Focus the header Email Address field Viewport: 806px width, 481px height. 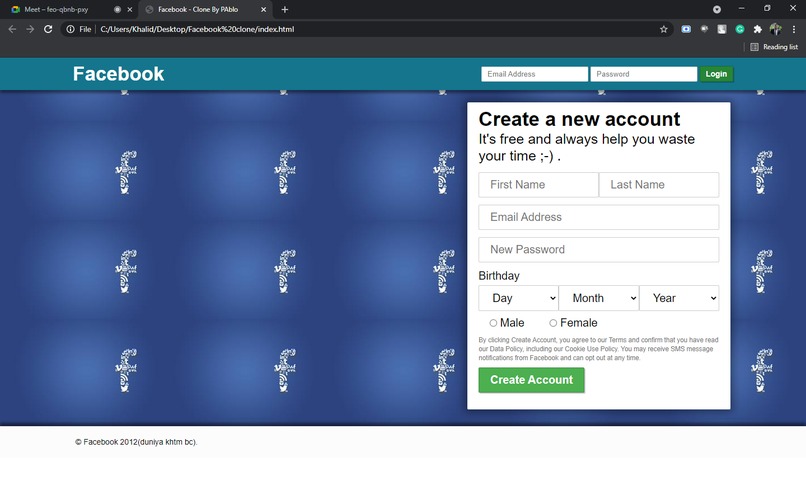534,74
